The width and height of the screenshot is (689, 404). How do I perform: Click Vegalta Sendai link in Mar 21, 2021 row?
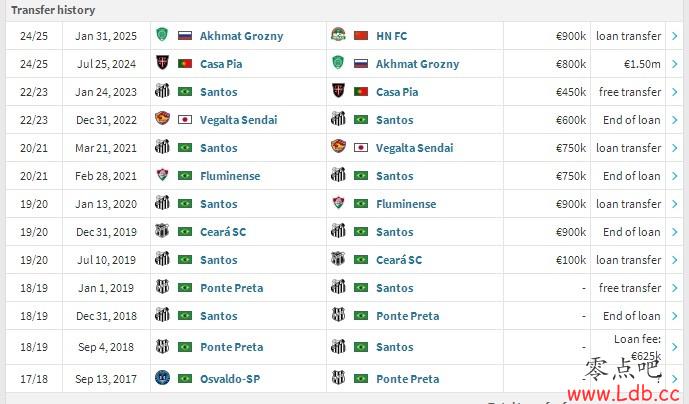click(x=414, y=148)
